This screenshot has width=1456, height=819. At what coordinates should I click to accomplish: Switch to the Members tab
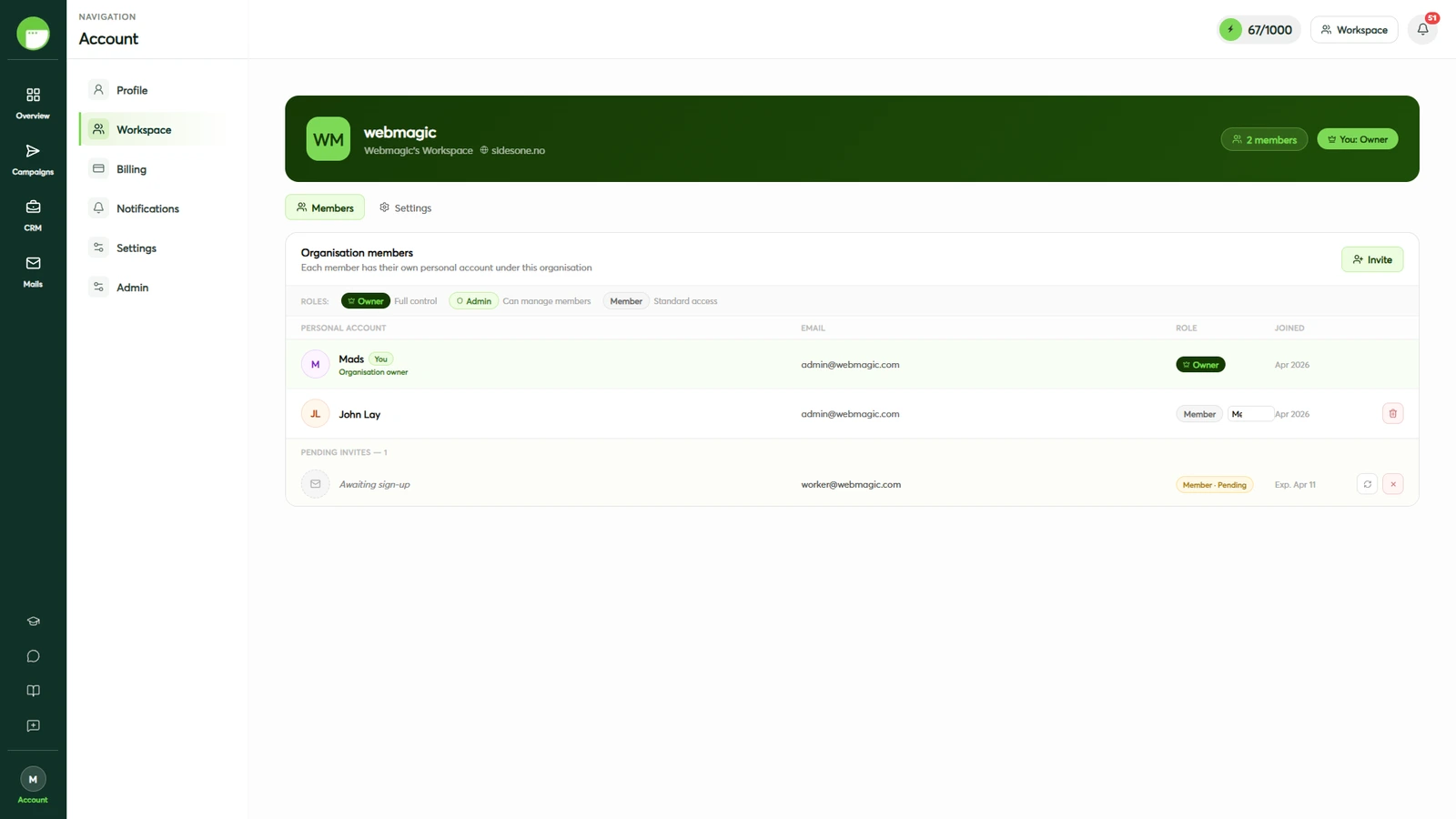tap(325, 207)
